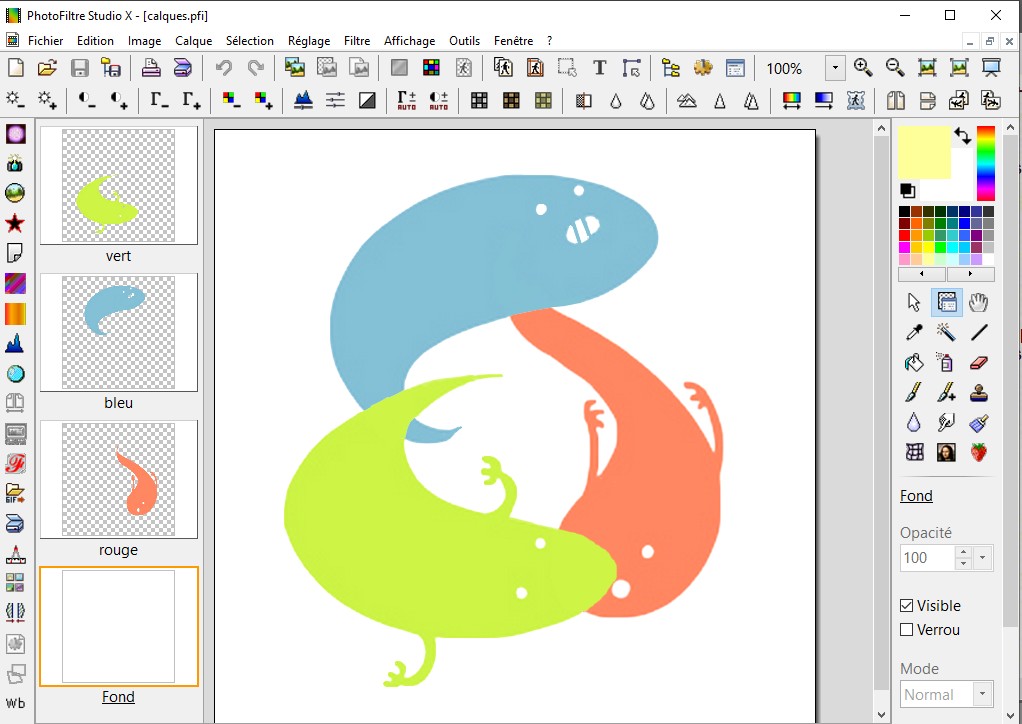
Task: Select the Layer manager tool
Action: click(x=946, y=302)
